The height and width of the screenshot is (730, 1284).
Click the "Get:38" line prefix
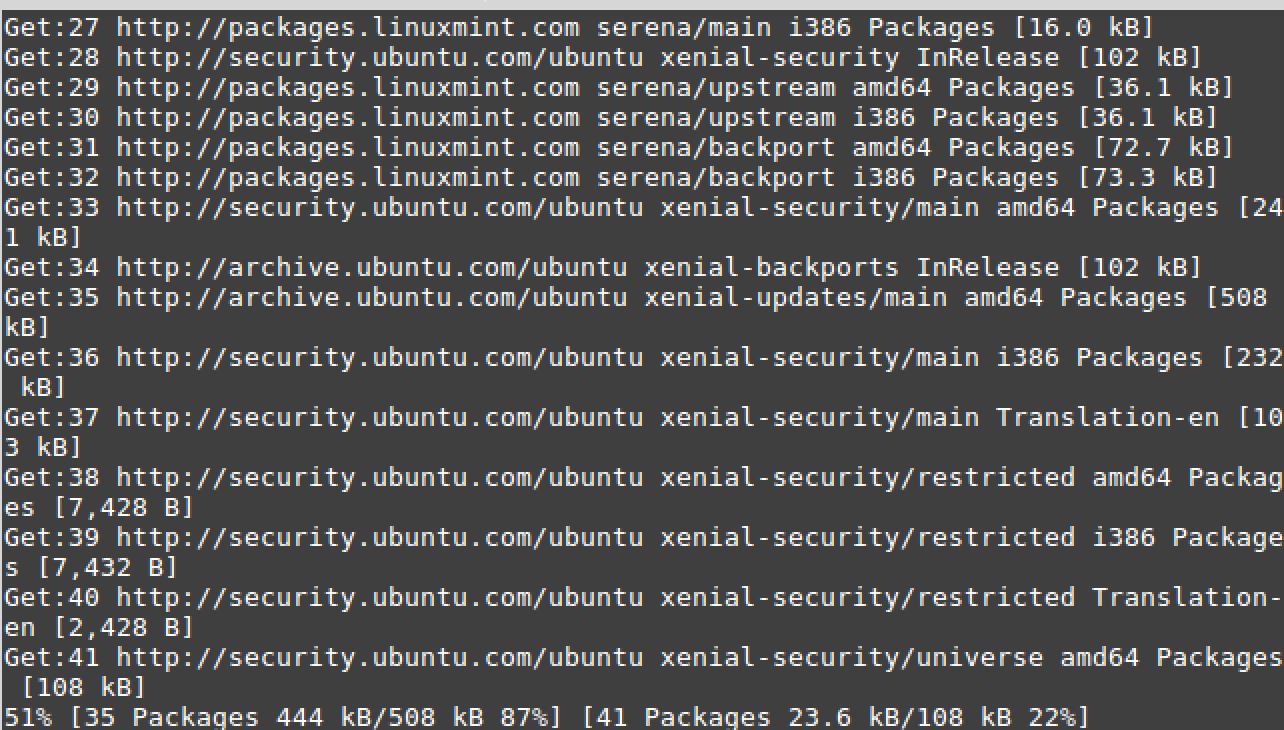51,478
